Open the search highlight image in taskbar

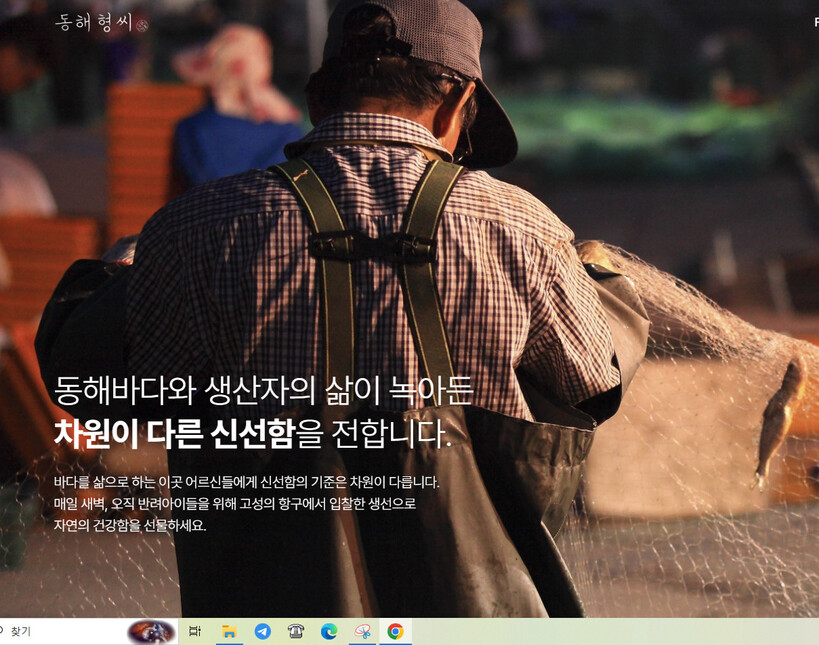[152, 632]
